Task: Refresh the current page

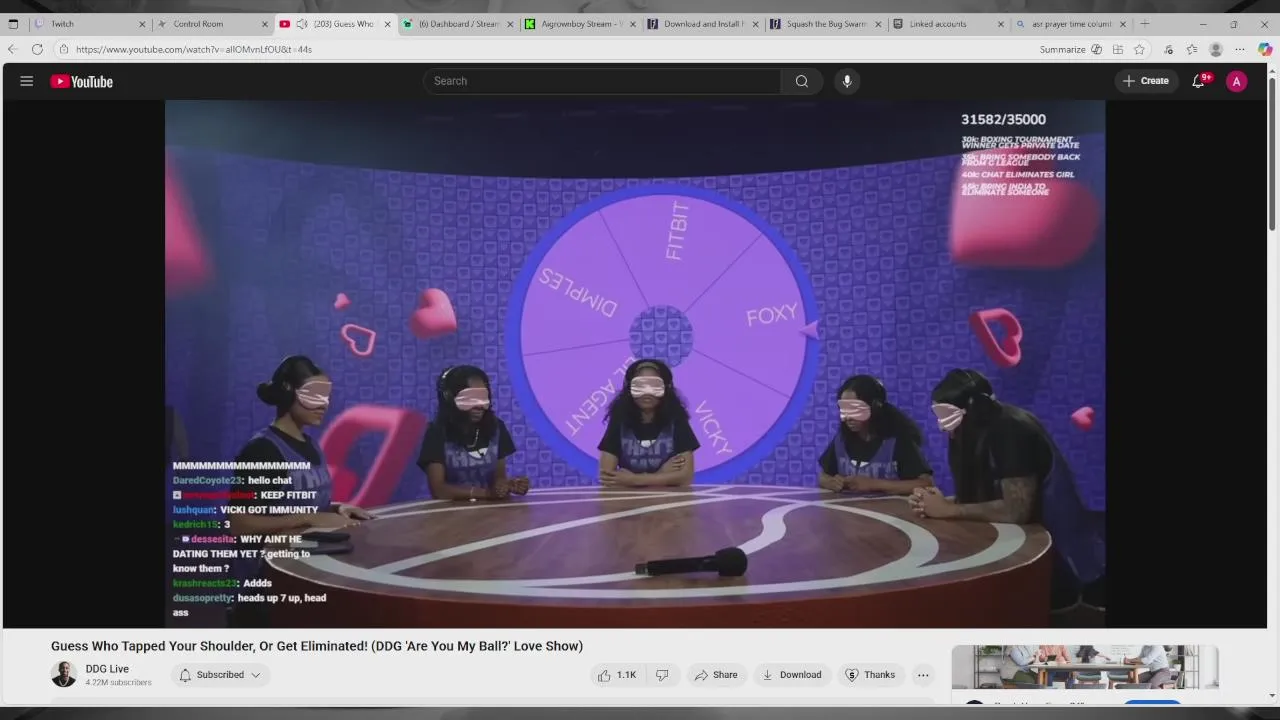Action: pos(37,49)
